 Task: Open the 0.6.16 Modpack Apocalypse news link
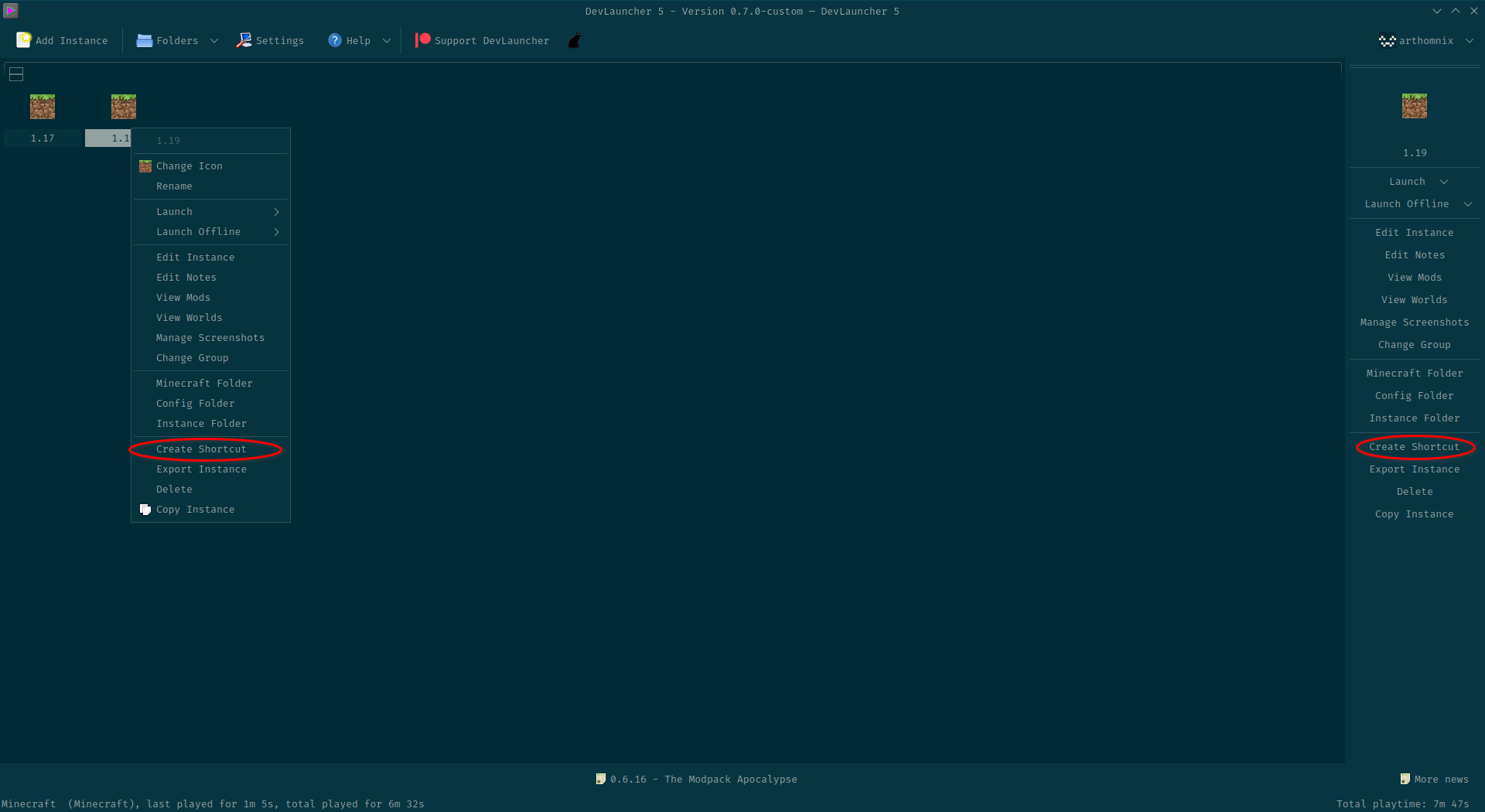tap(696, 780)
